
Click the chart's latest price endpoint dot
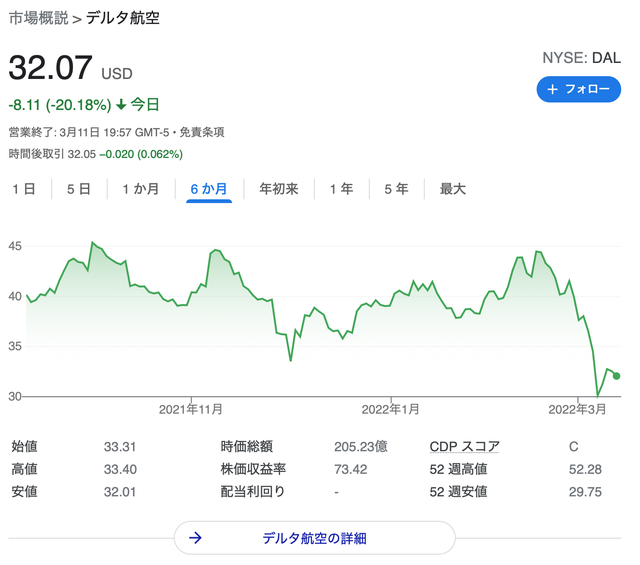click(616, 376)
